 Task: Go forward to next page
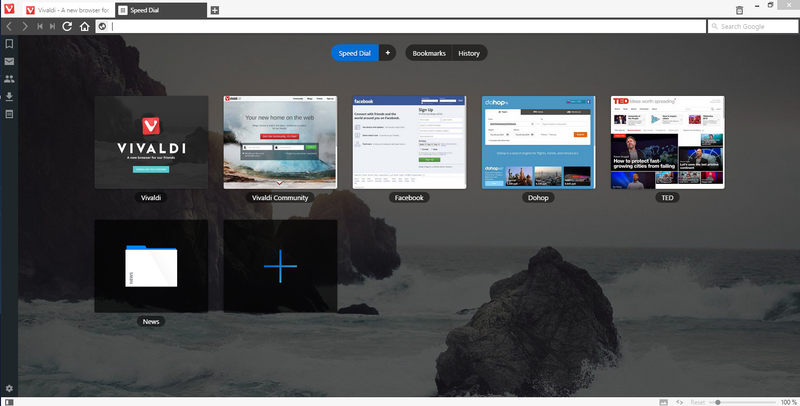24,26
